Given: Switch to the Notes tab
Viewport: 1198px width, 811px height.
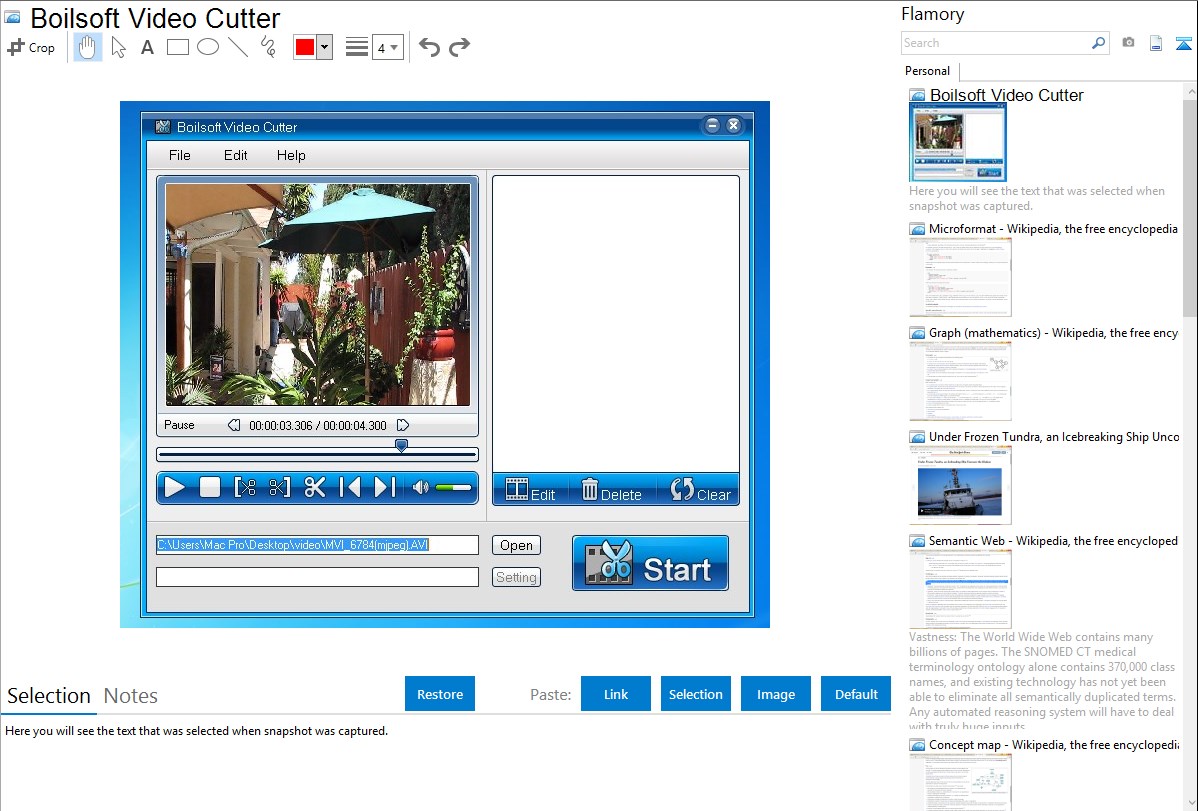Looking at the screenshot, I should point(131,696).
